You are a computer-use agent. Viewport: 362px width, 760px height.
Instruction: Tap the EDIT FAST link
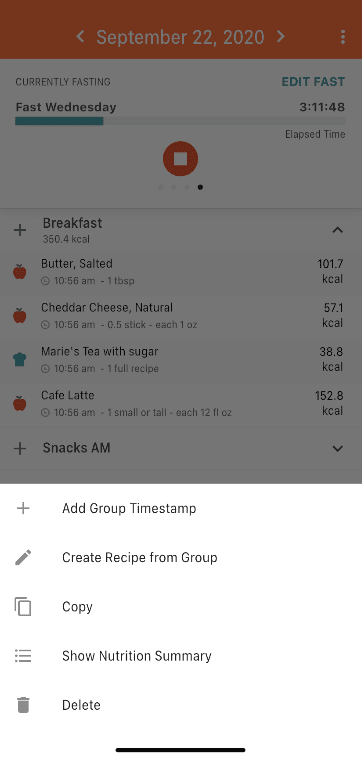point(313,82)
